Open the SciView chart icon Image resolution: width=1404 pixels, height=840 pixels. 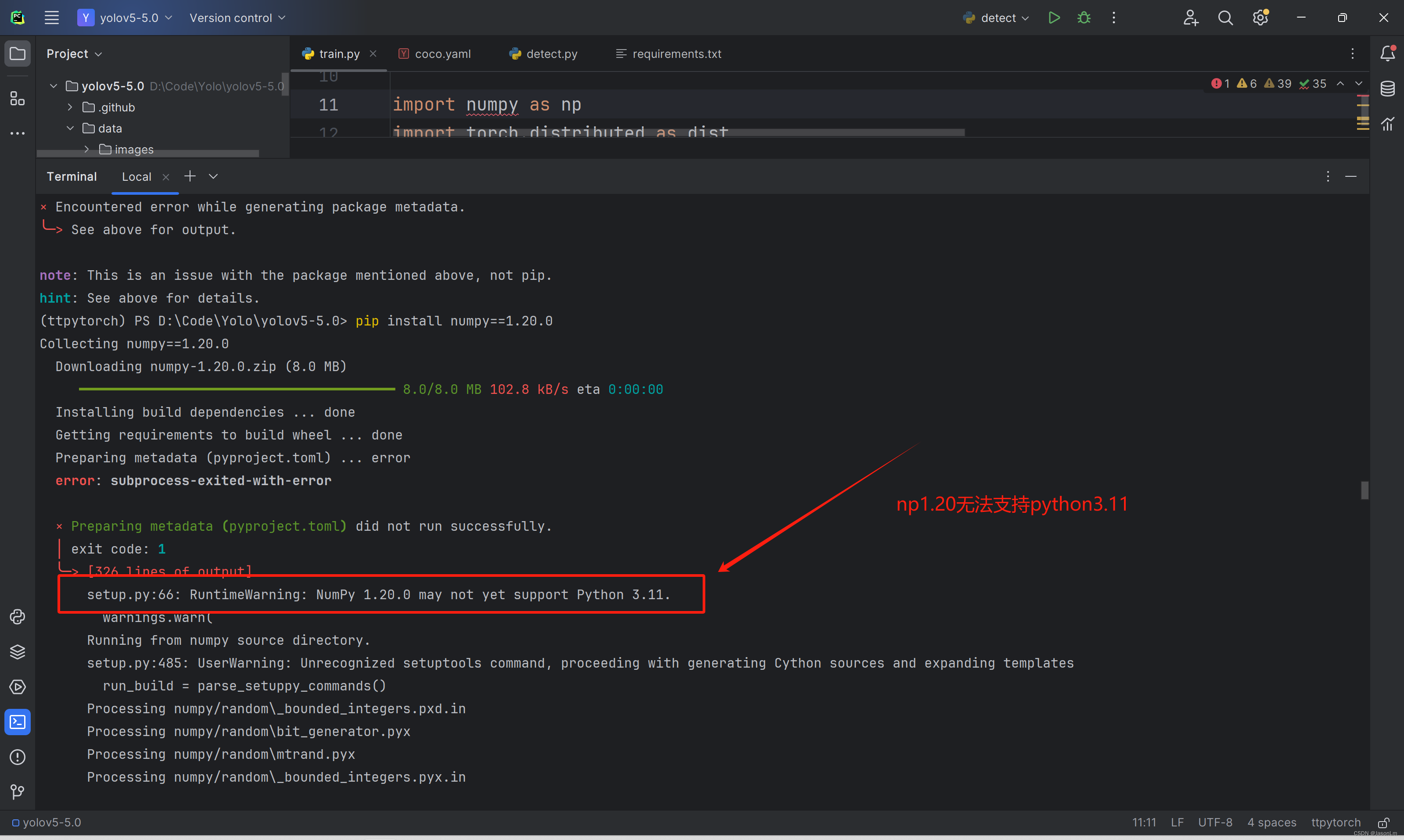[x=1388, y=123]
